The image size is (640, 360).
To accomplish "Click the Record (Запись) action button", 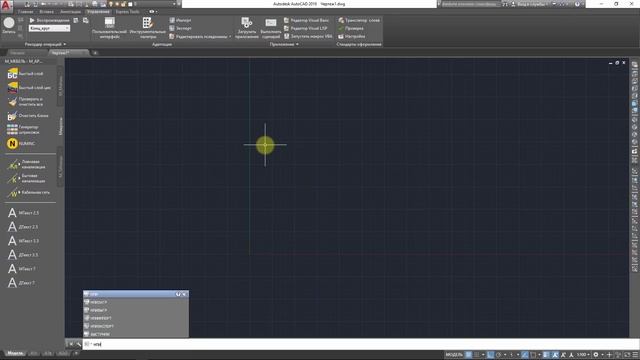I will [9, 25].
